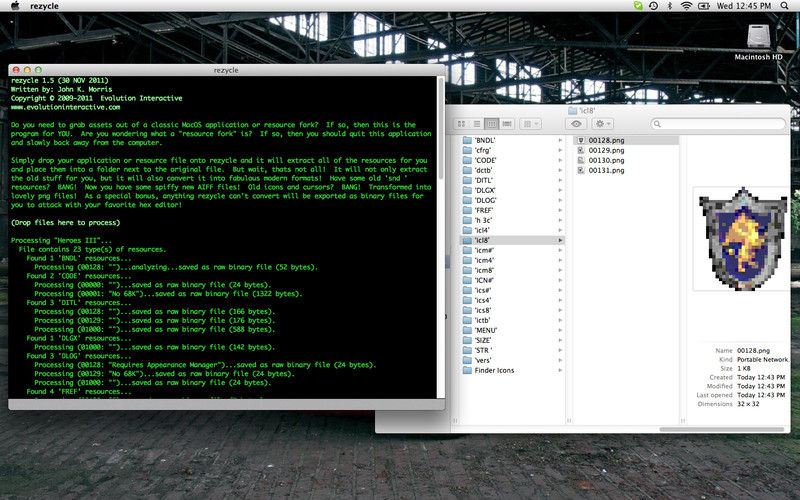Image resolution: width=800 pixels, height=500 pixels.
Task: Click the 'icl8' folder title in Finder
Action: coord(582,110)
